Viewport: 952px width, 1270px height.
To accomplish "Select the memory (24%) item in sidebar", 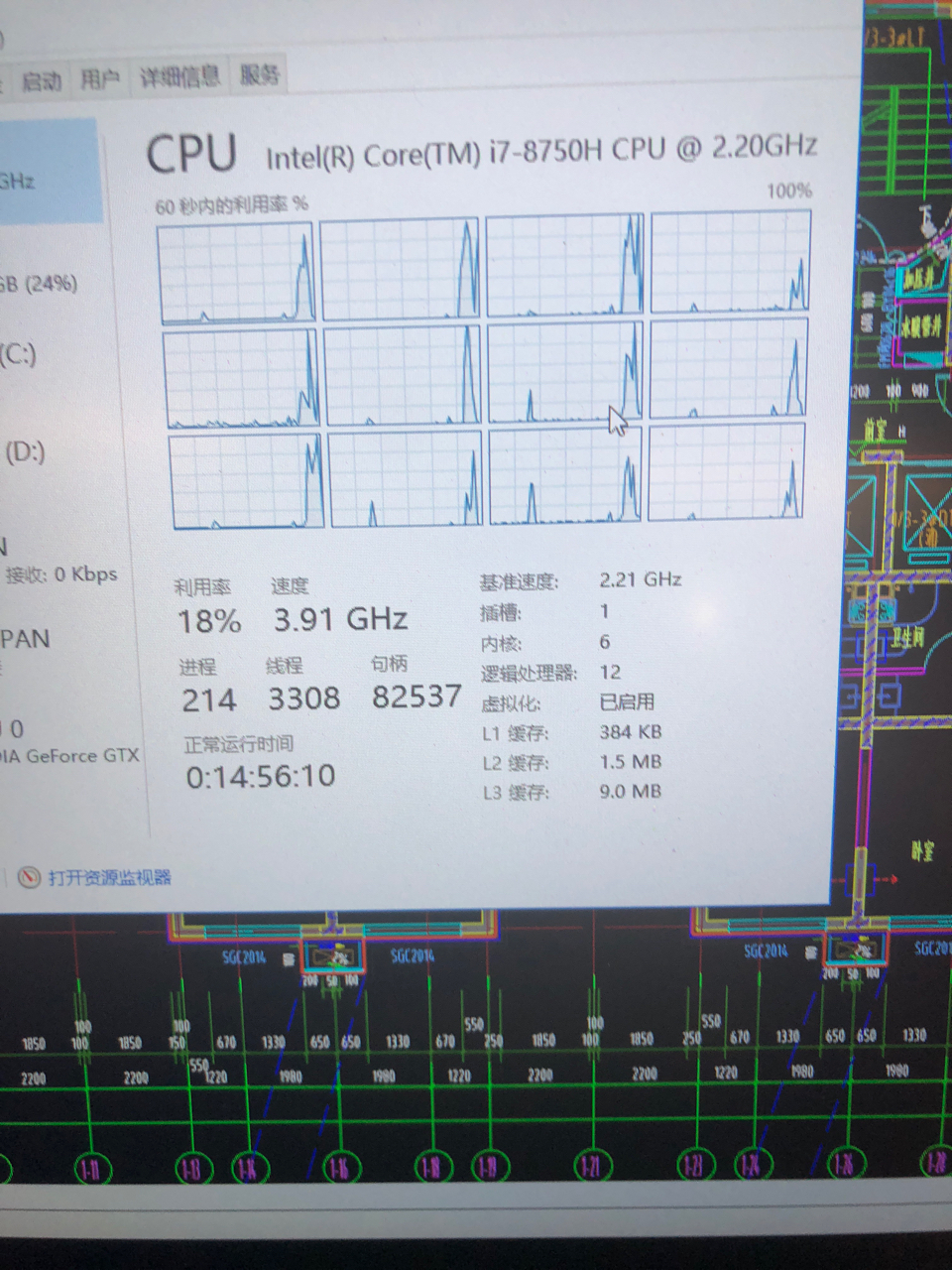I will pos(40,284).
